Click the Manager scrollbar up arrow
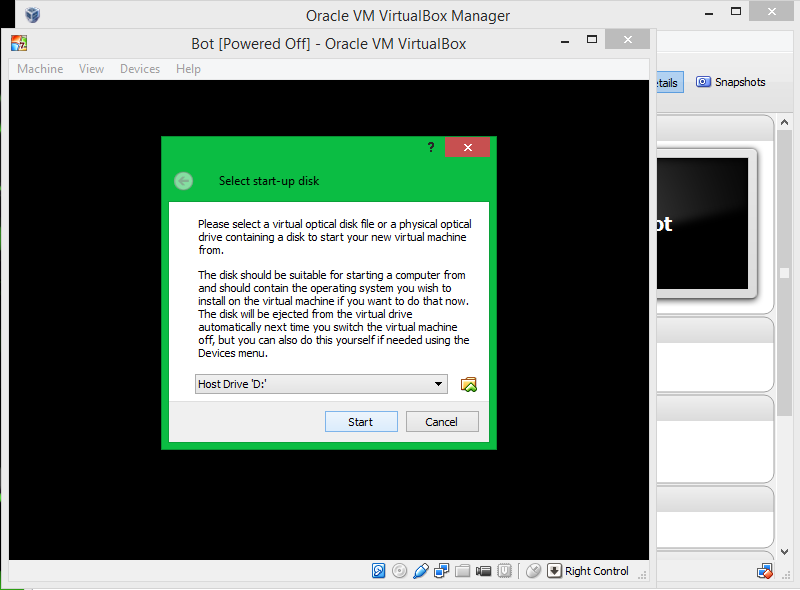Image resolution: width=800 pixels, height=590 pixels. pos(785,122)
